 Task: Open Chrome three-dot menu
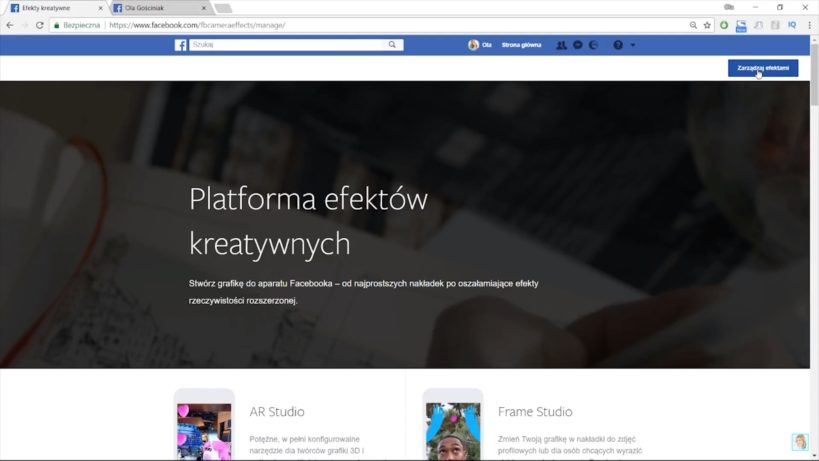[x=810, y=25]
